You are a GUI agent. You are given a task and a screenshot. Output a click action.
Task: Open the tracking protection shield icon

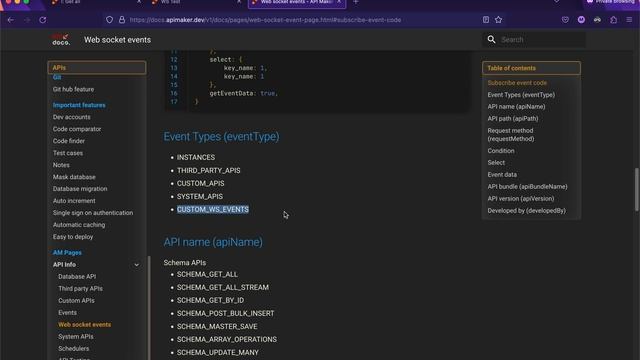tap(109, 20)
